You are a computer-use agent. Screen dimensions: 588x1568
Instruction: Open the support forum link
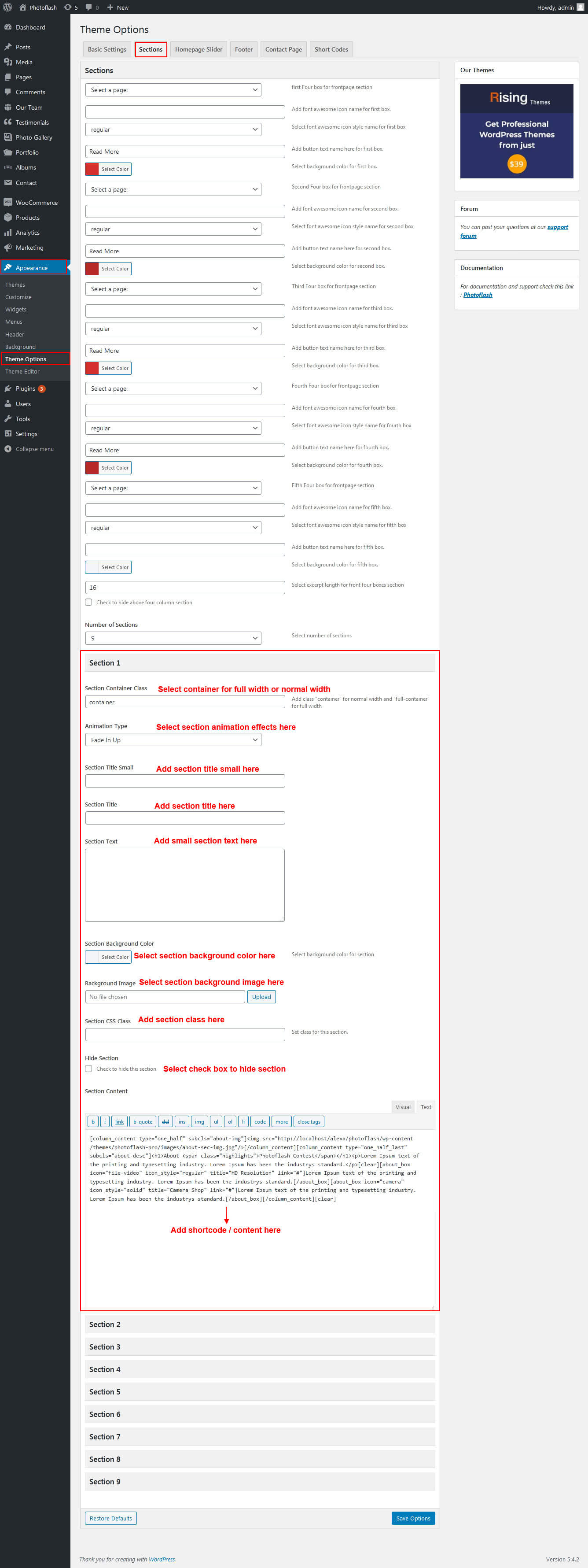[x=514, y=231]
